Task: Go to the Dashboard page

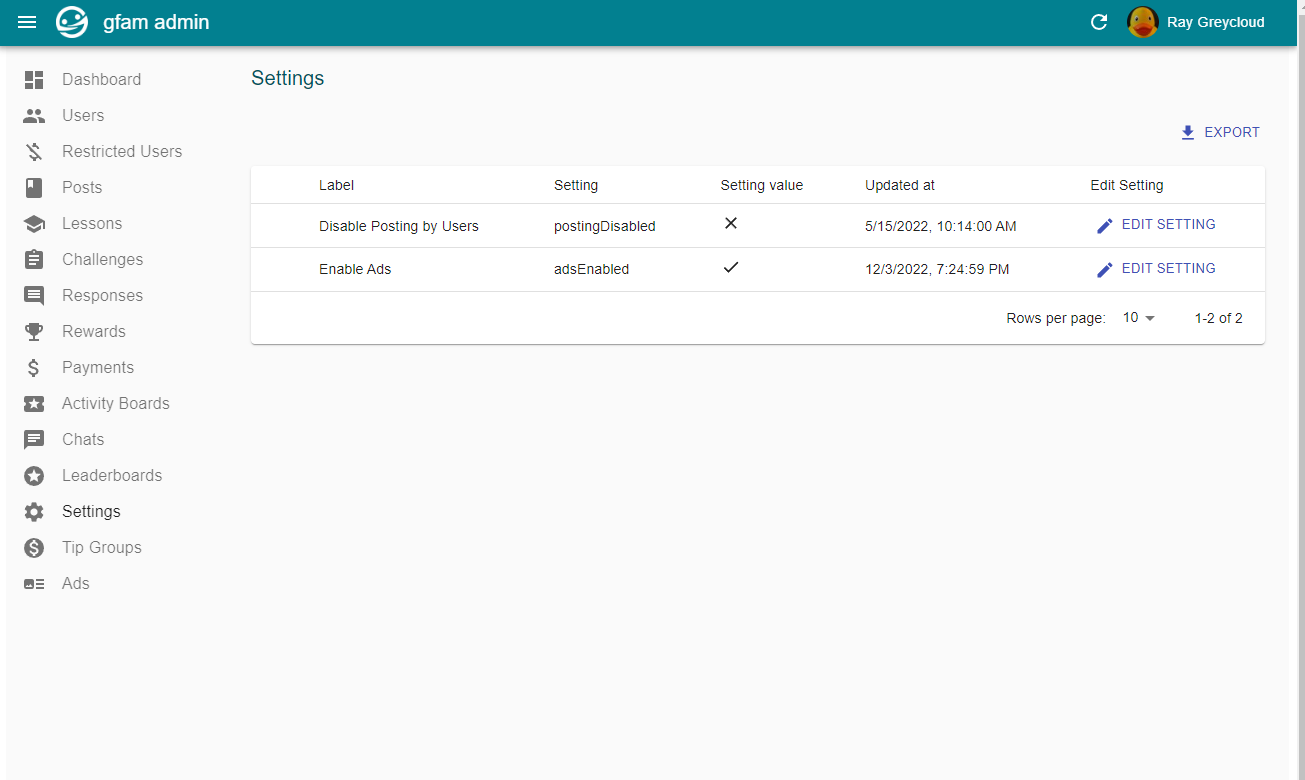Action: 101,79
